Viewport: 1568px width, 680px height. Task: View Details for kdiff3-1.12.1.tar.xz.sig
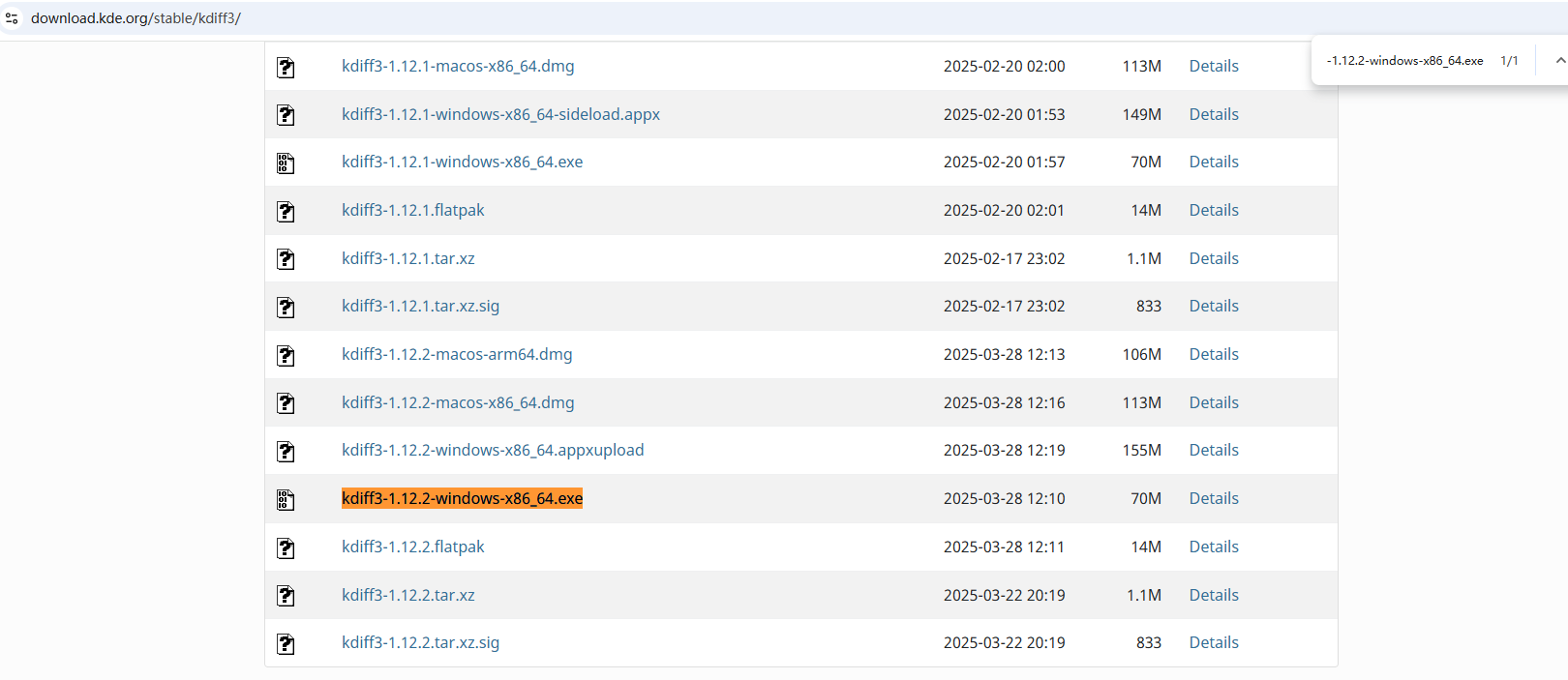(1214, 306)
